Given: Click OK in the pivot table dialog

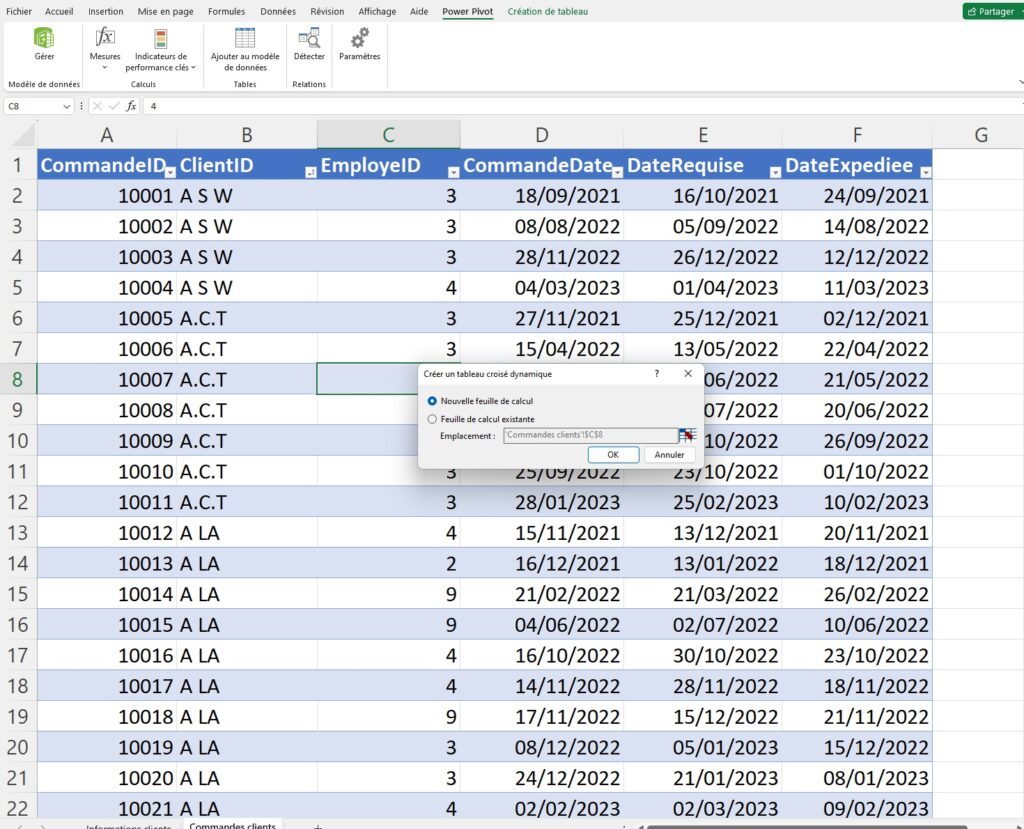Looking at the screenshot, I should point(613,455).
